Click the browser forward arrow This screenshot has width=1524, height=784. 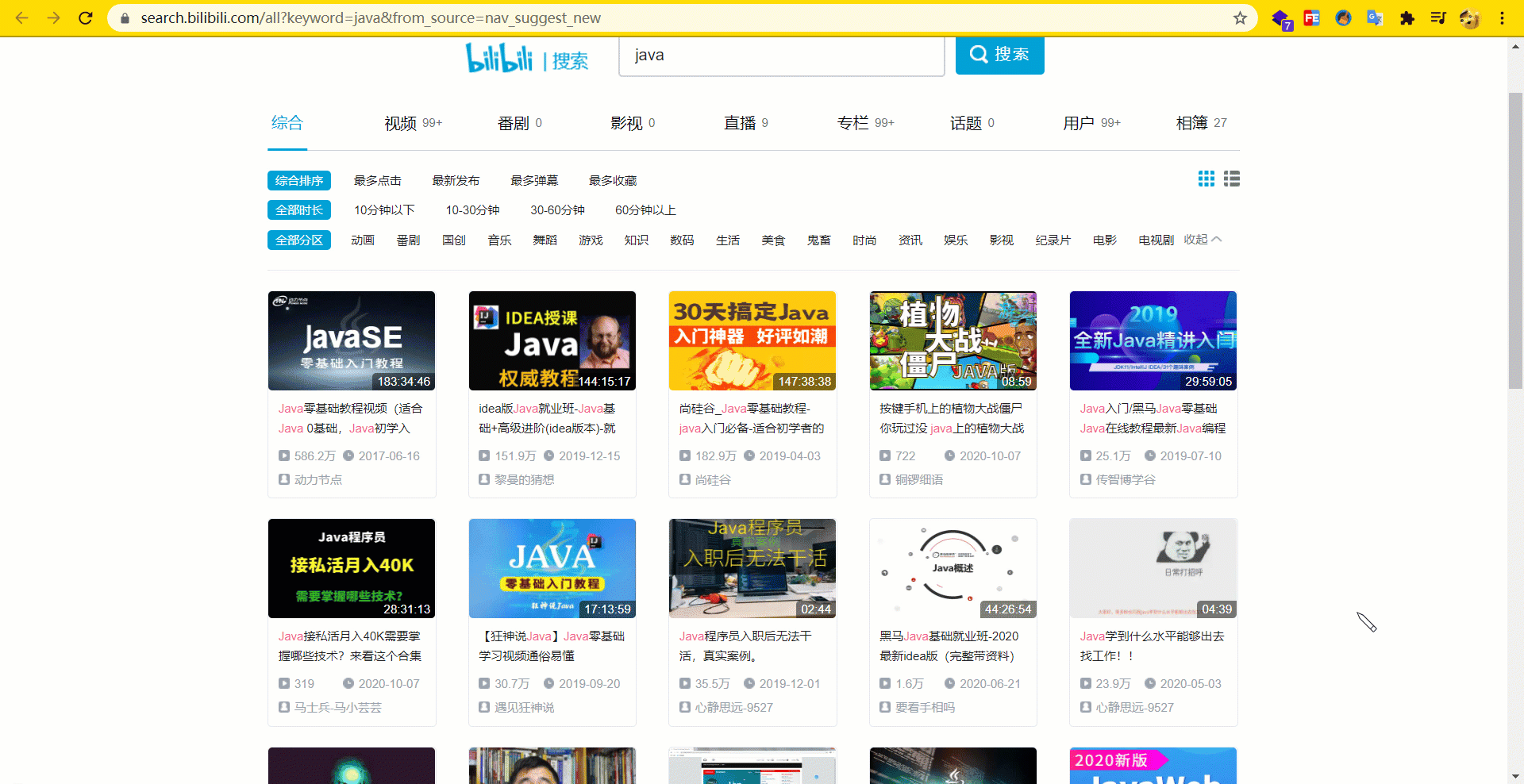pos(53,17)
